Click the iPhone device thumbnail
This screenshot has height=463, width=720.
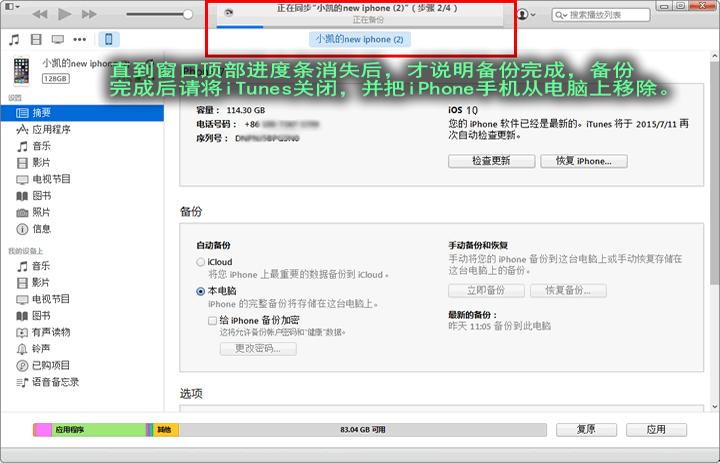click(21, 71)
